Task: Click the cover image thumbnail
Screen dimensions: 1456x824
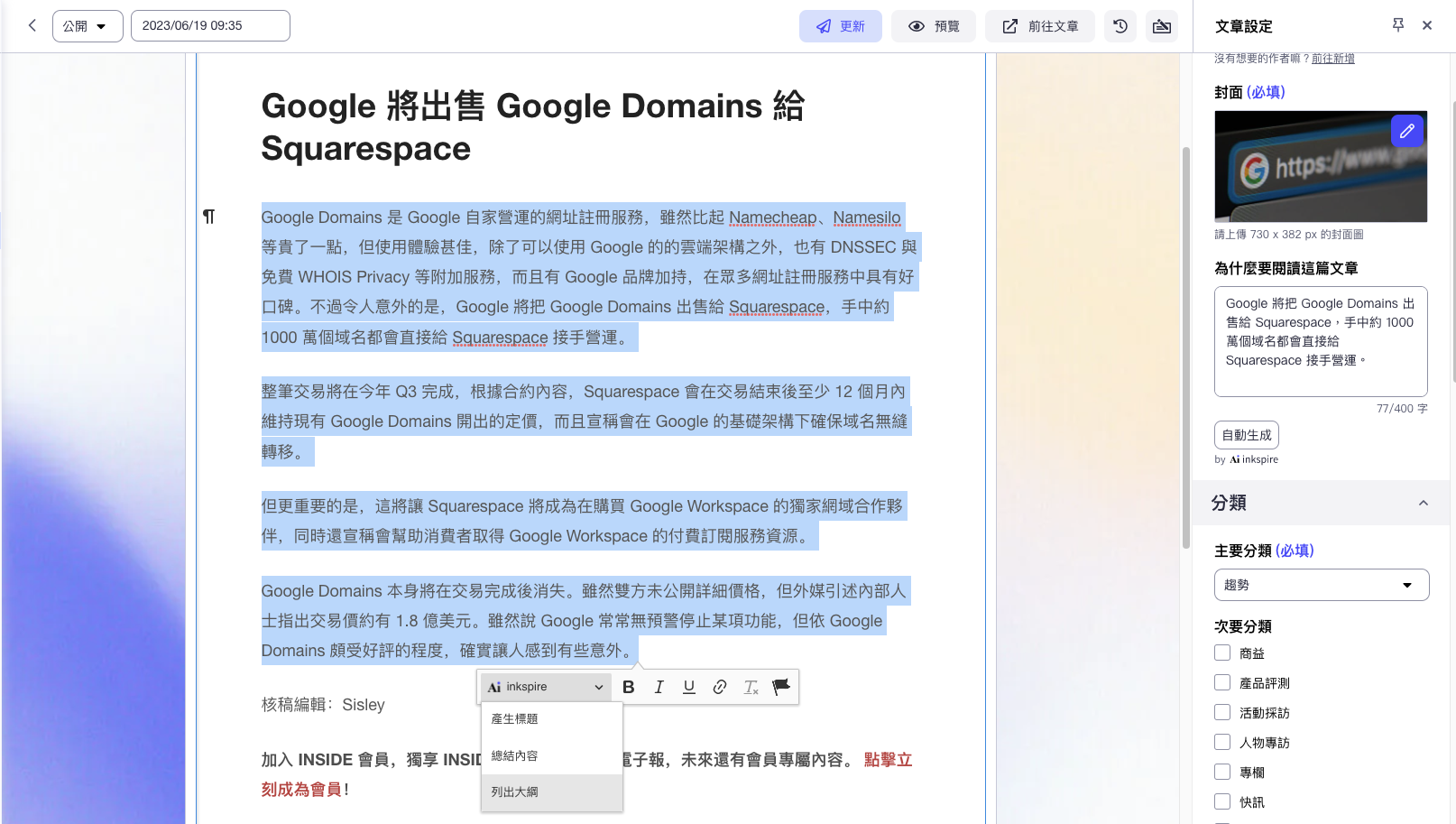Action: click(1321, 167)
